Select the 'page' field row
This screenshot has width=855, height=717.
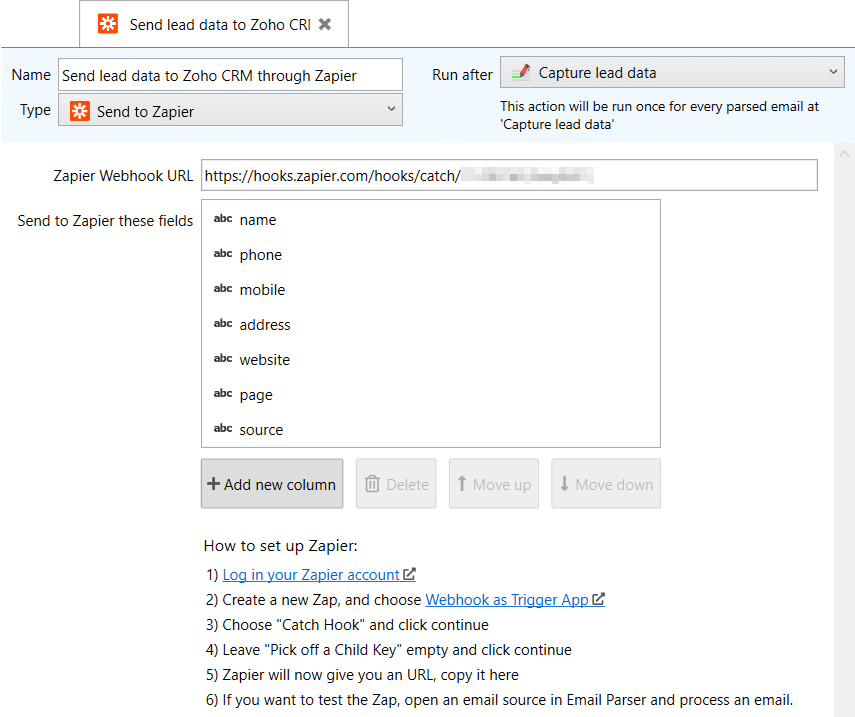pos(431,394)
